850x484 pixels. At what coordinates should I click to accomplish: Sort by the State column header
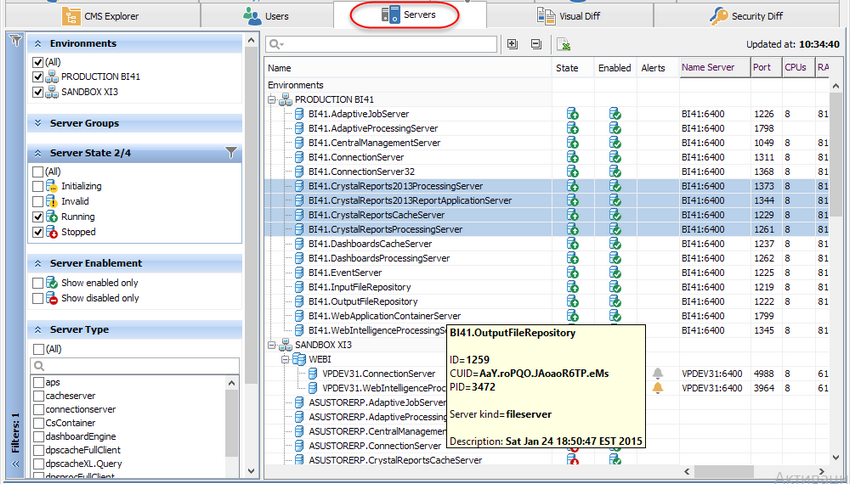tap(573, 68)
